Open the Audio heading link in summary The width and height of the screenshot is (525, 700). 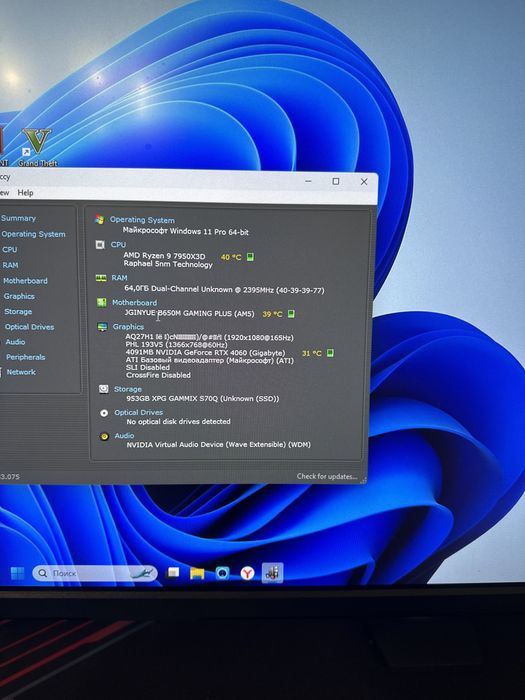(124, 436)
